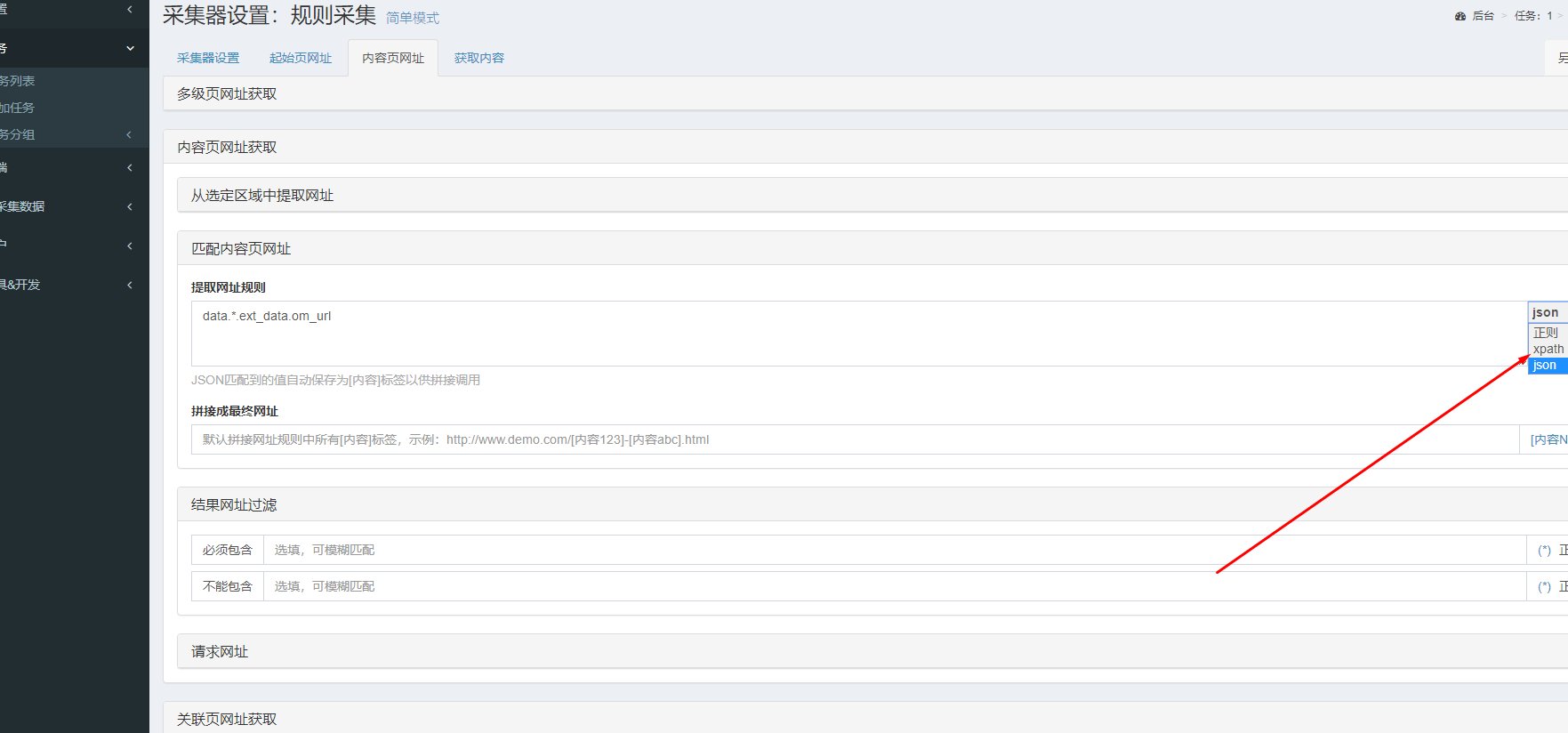Click the 简单模式 link
This screenshot has height=733, width=1568.
pos(413,18)
